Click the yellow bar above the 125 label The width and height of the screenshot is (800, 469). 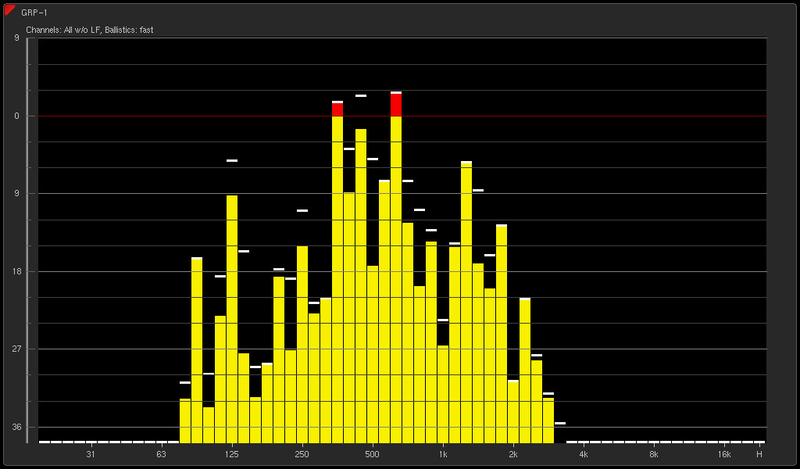(232, 319)
